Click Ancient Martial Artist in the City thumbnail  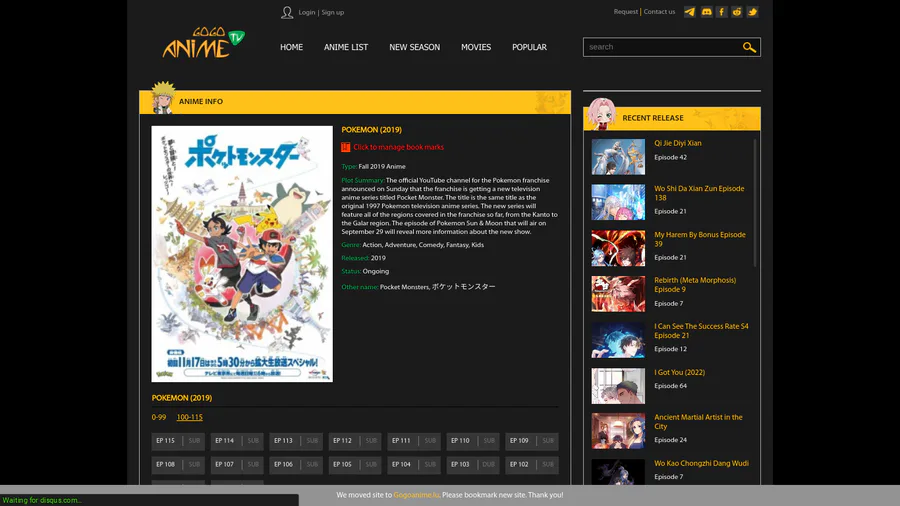[618, 431]
